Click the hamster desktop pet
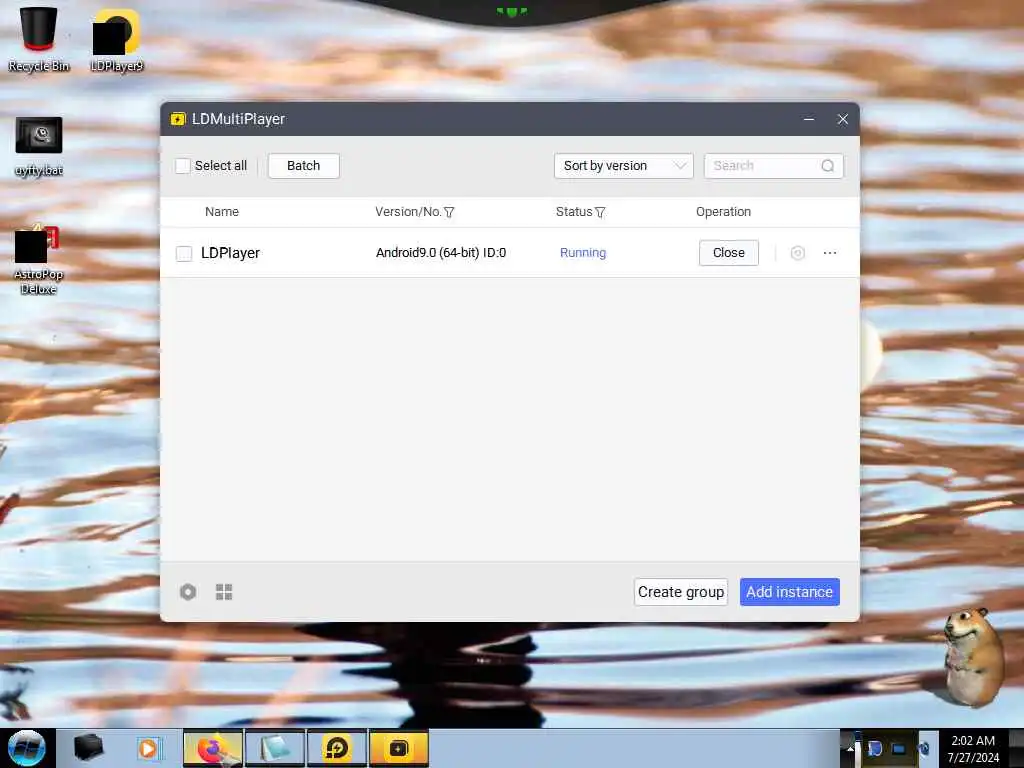The image size is (1024, 768). 974,656
